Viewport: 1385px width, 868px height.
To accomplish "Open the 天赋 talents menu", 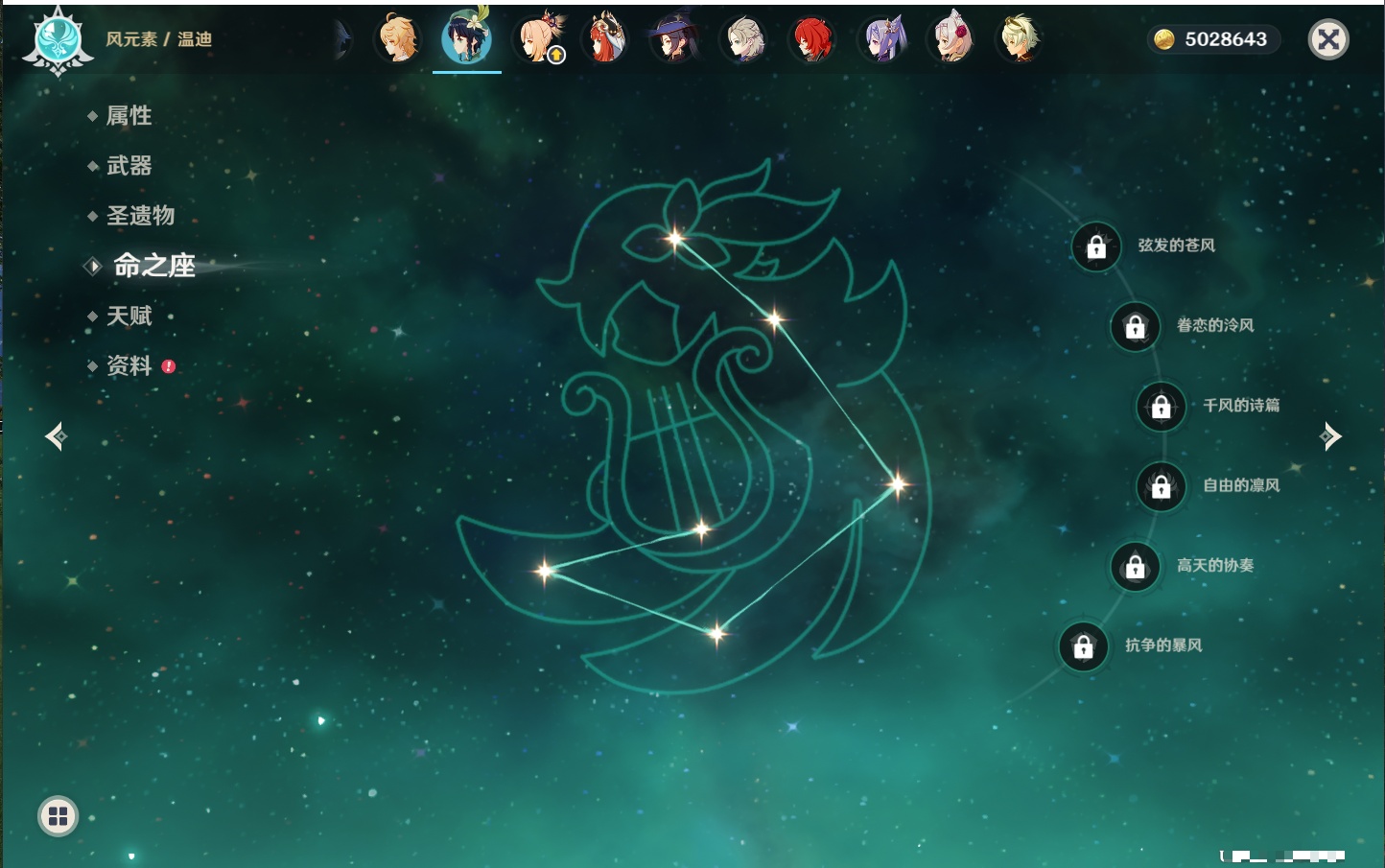I will pos(129,316).
